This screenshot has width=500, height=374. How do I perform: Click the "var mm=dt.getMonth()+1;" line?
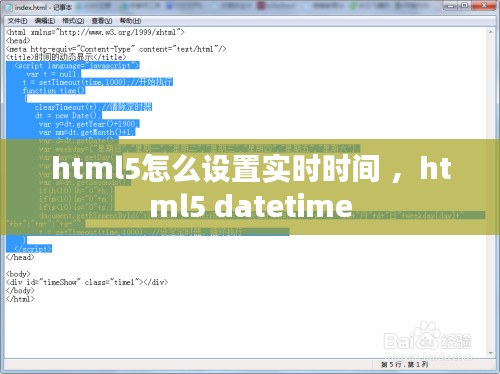tap(87, 132)
